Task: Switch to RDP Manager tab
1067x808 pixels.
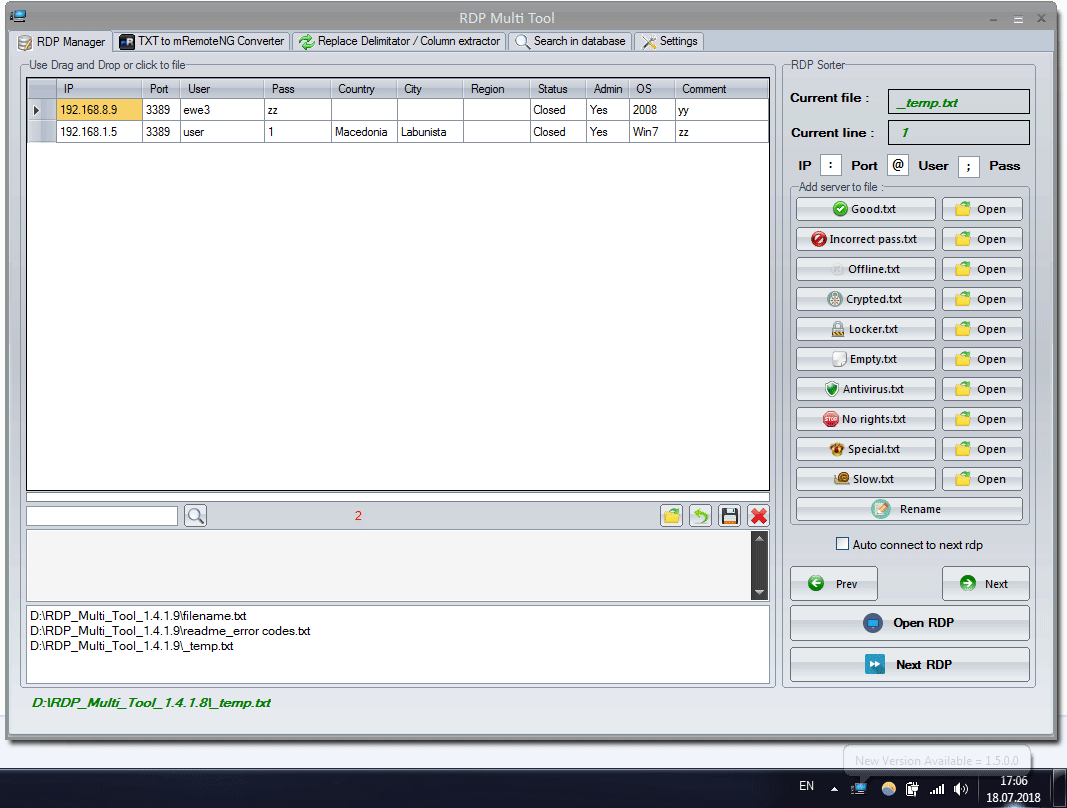Action: pos(62,42)
